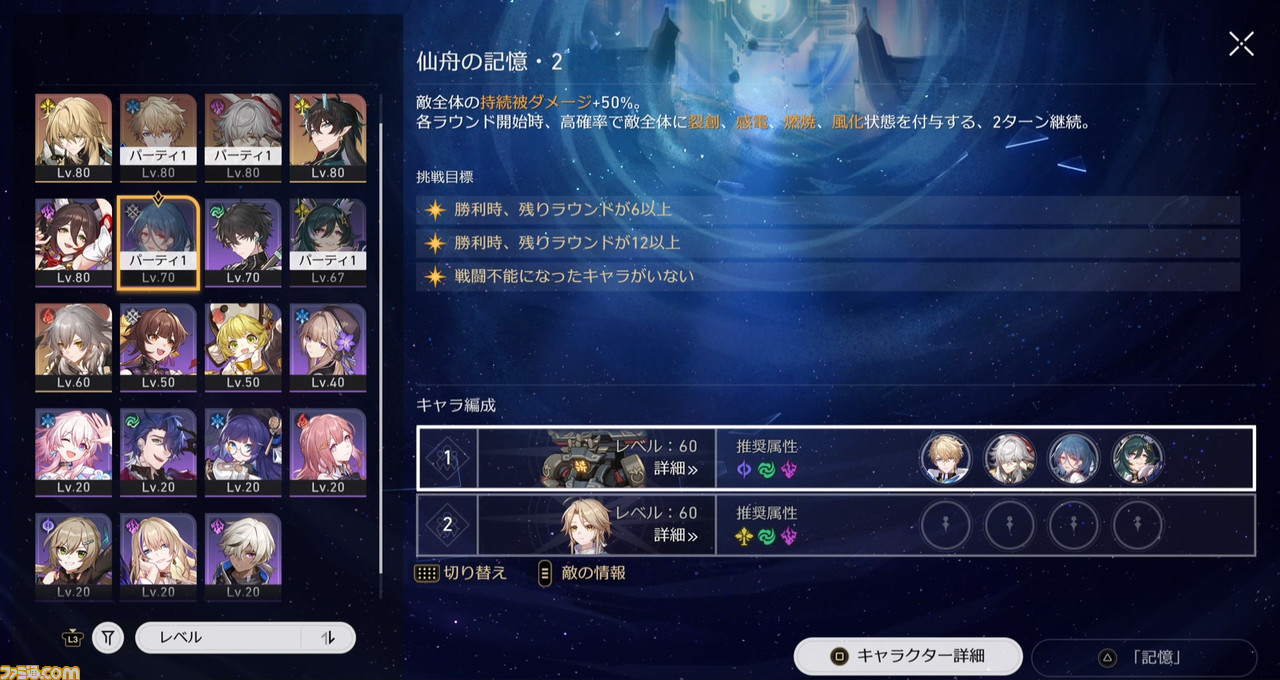Toggle the sort order arrows button
The width and height of the screenshot is (1280, 680).
pos(328,637)
